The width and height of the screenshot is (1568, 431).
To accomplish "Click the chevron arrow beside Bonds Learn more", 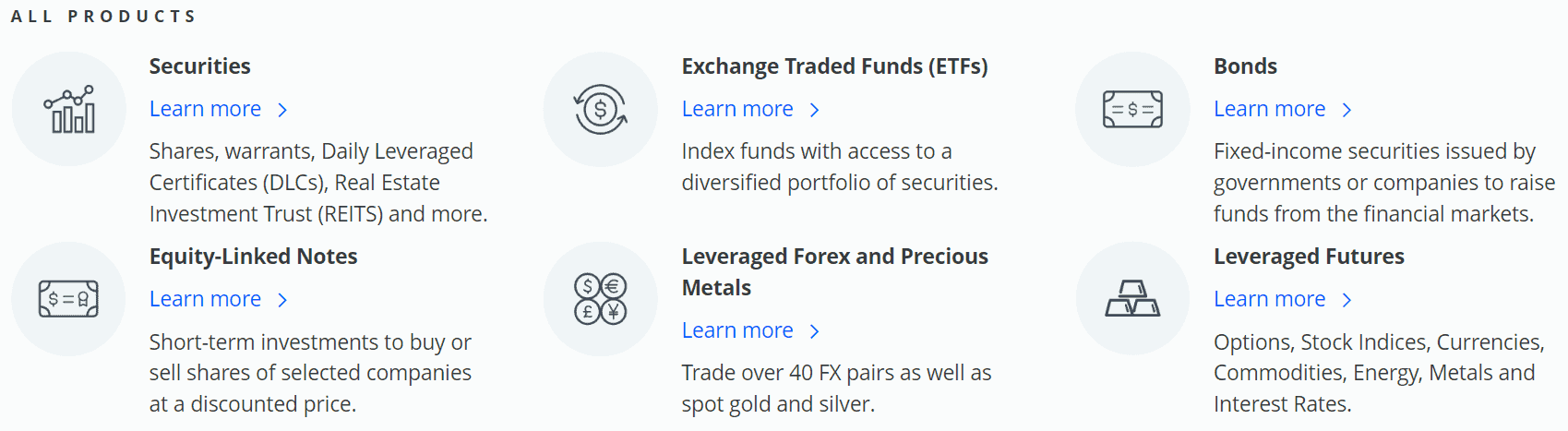I will [x=1347, y=110].
